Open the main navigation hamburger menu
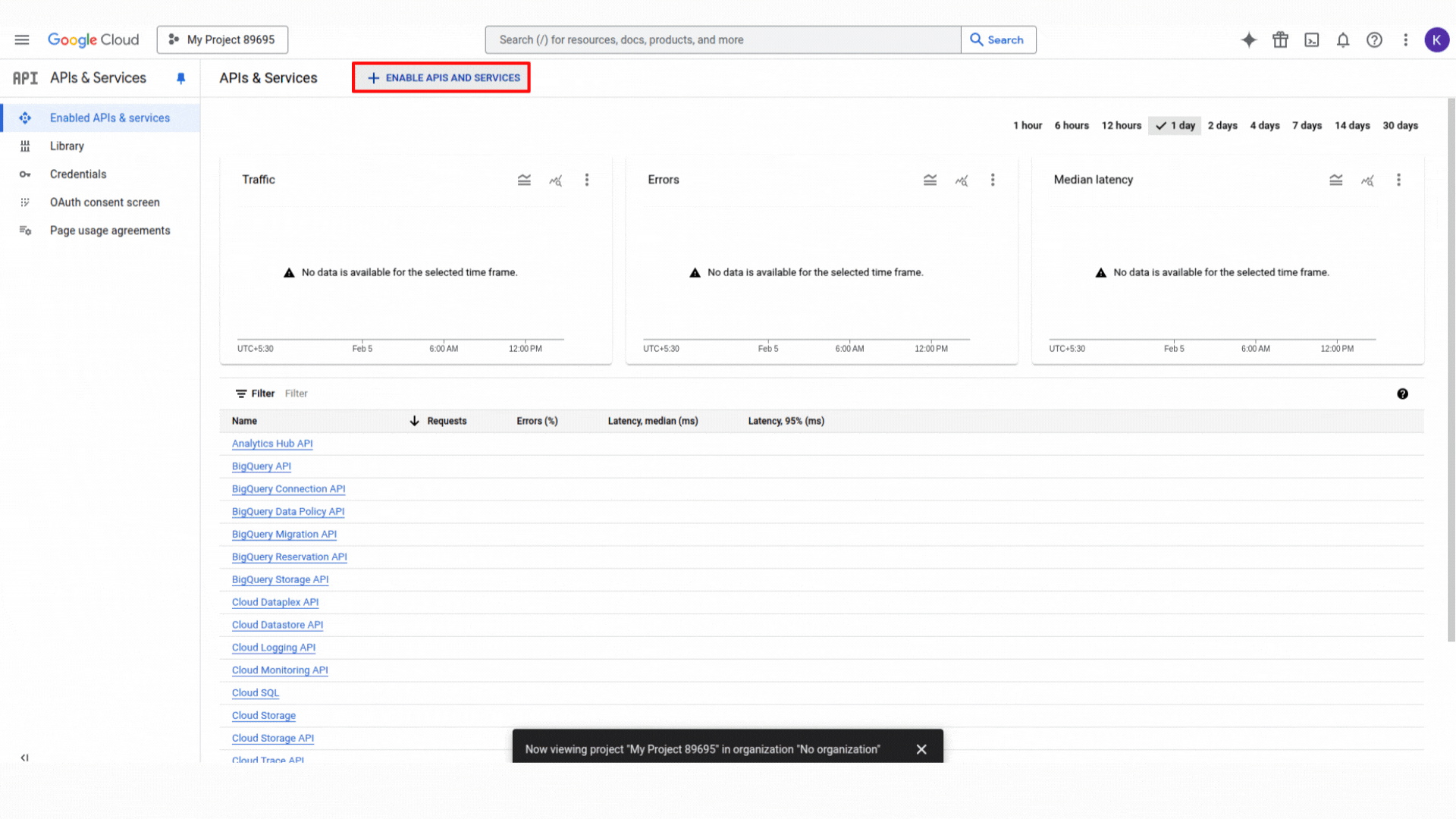 point(22,39)
